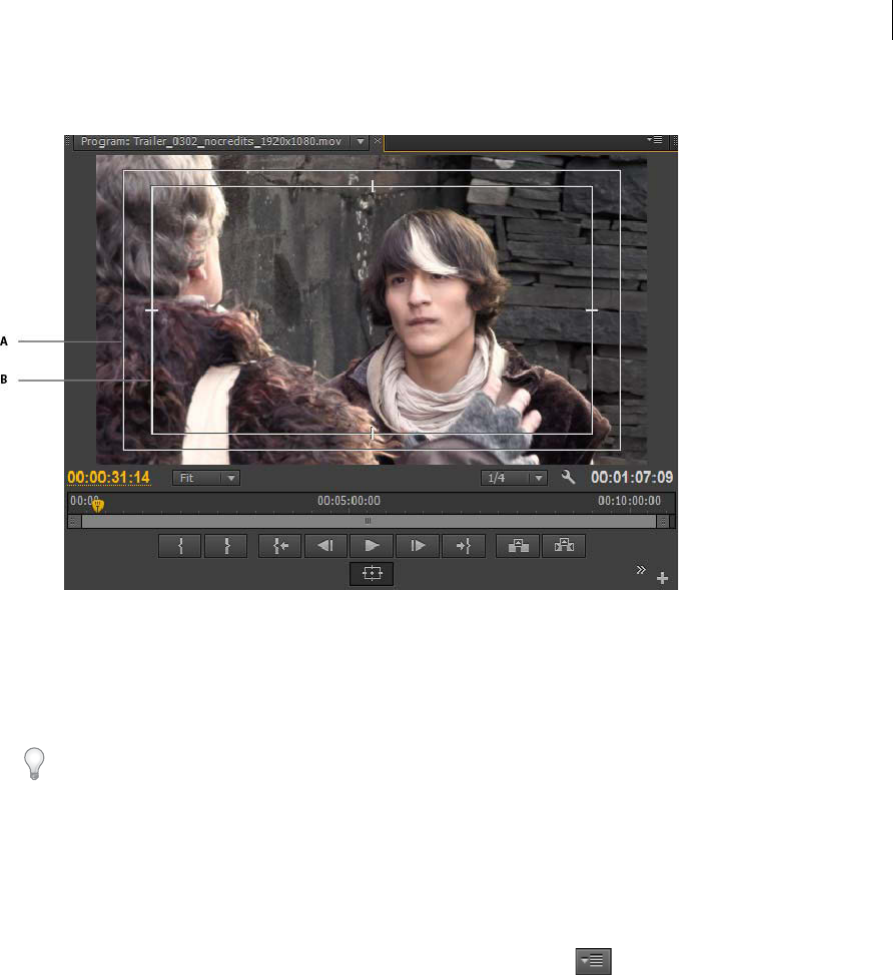The width and height of the screenshot is (893, 975).
Task: Click the 00:10:00:00 mark on time ruler
Action: tap(629, 501)
